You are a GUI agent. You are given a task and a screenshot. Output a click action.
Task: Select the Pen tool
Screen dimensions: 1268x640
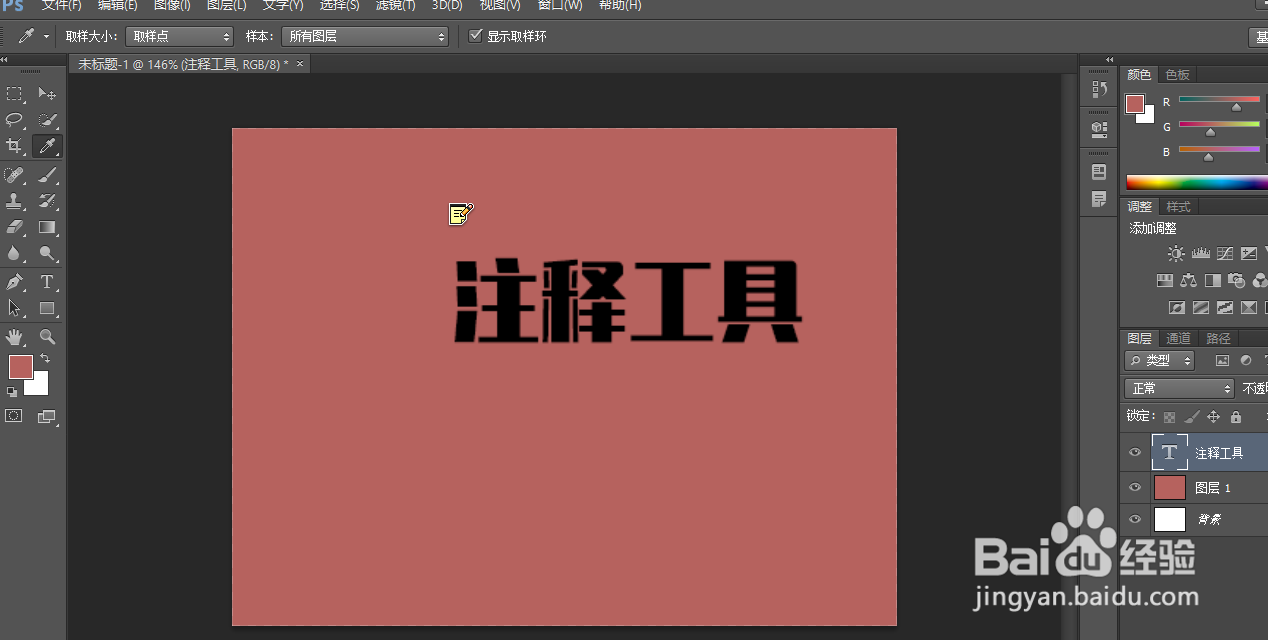tap(14, 282)
